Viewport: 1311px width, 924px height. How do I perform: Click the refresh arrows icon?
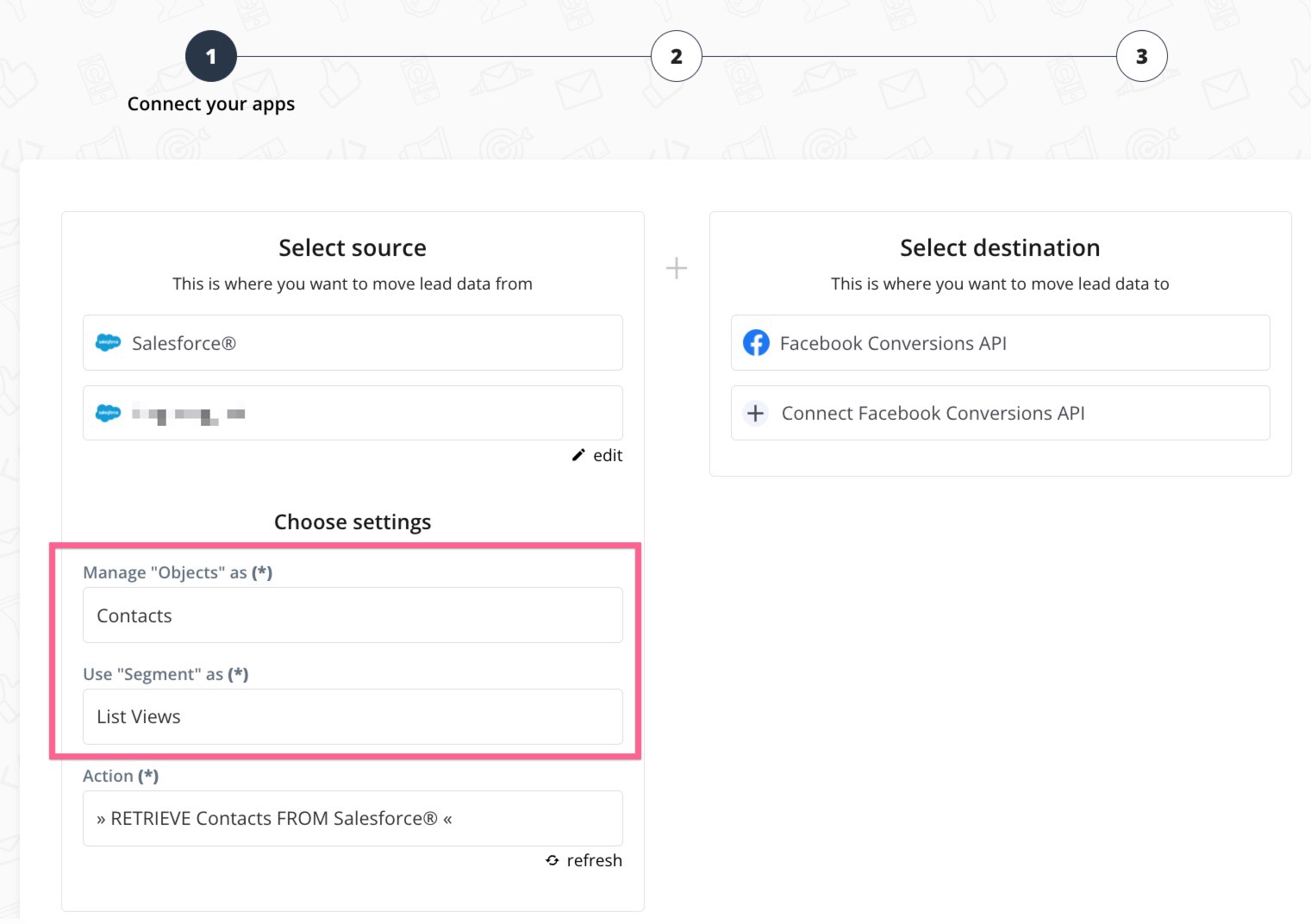tap(552, 860)
